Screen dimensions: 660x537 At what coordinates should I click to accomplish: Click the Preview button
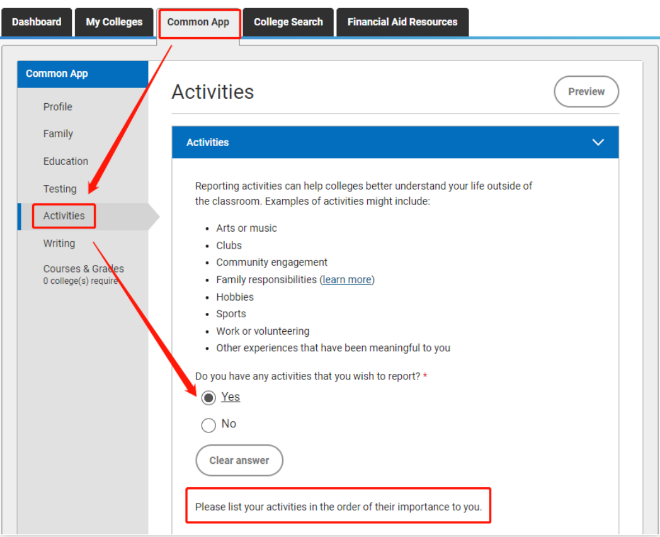tap(586, 92)
